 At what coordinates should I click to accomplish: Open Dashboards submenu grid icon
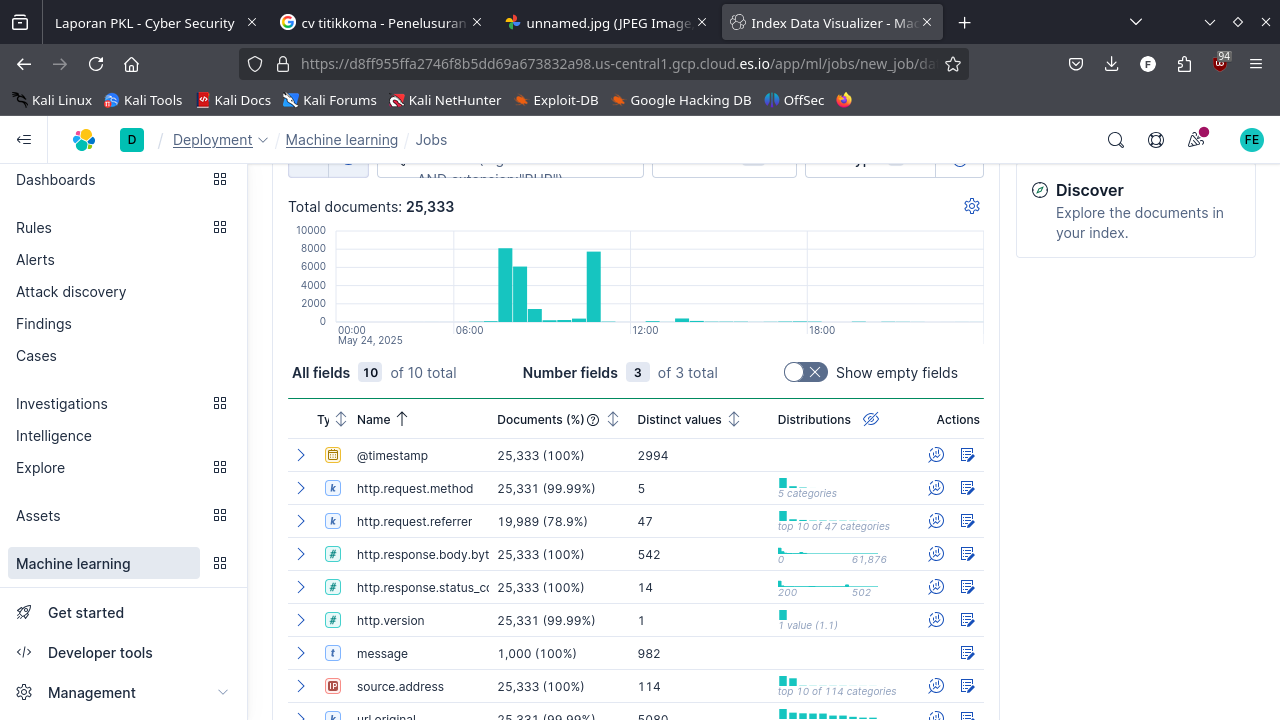point(220,180)
